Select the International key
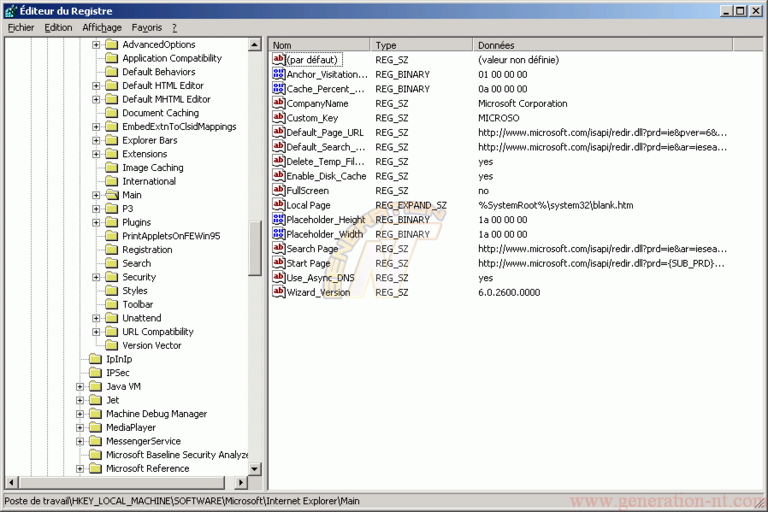 click(149, 181)
